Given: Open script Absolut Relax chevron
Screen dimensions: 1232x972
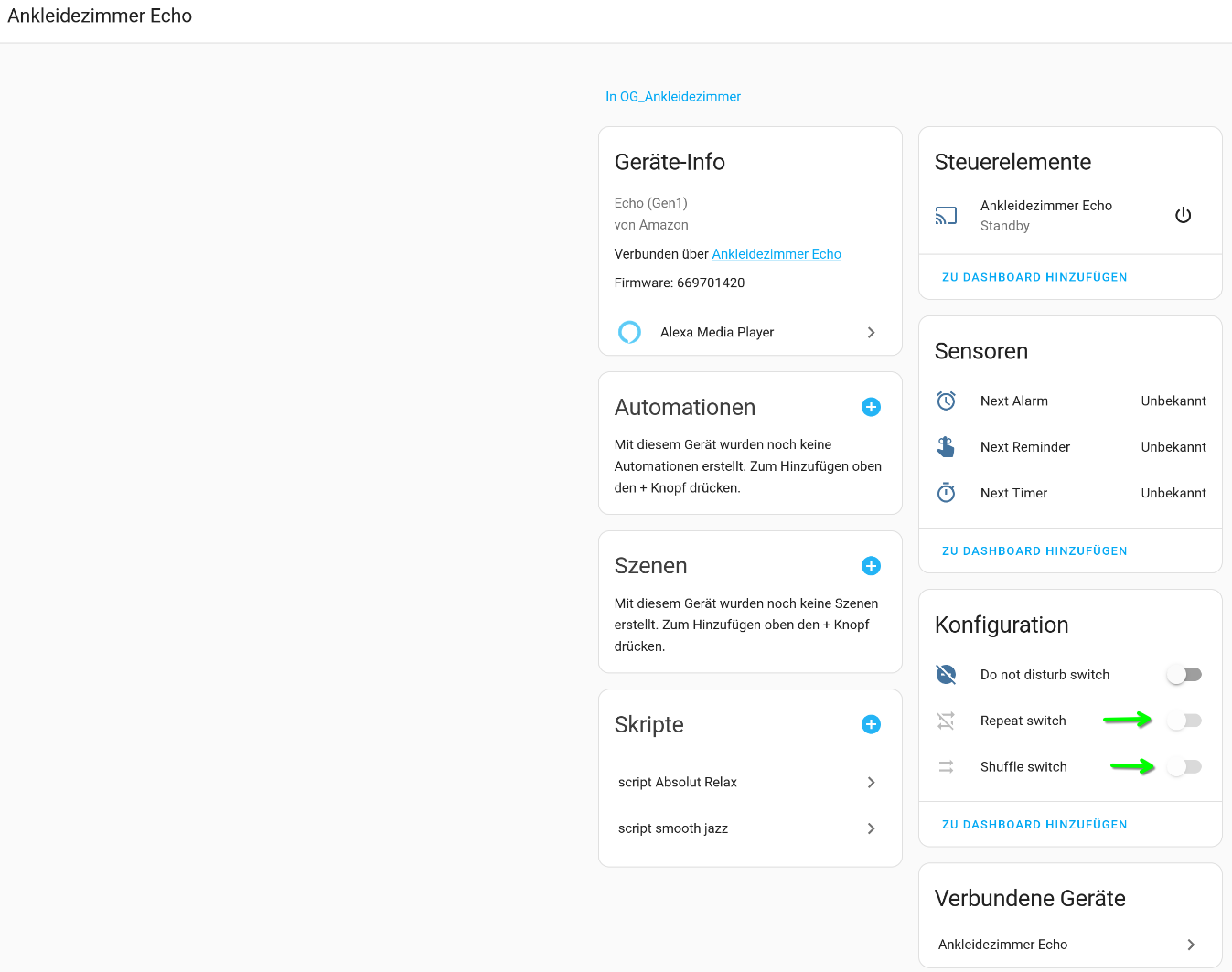Looking at the screenshot, I should (x=871, y=783).
